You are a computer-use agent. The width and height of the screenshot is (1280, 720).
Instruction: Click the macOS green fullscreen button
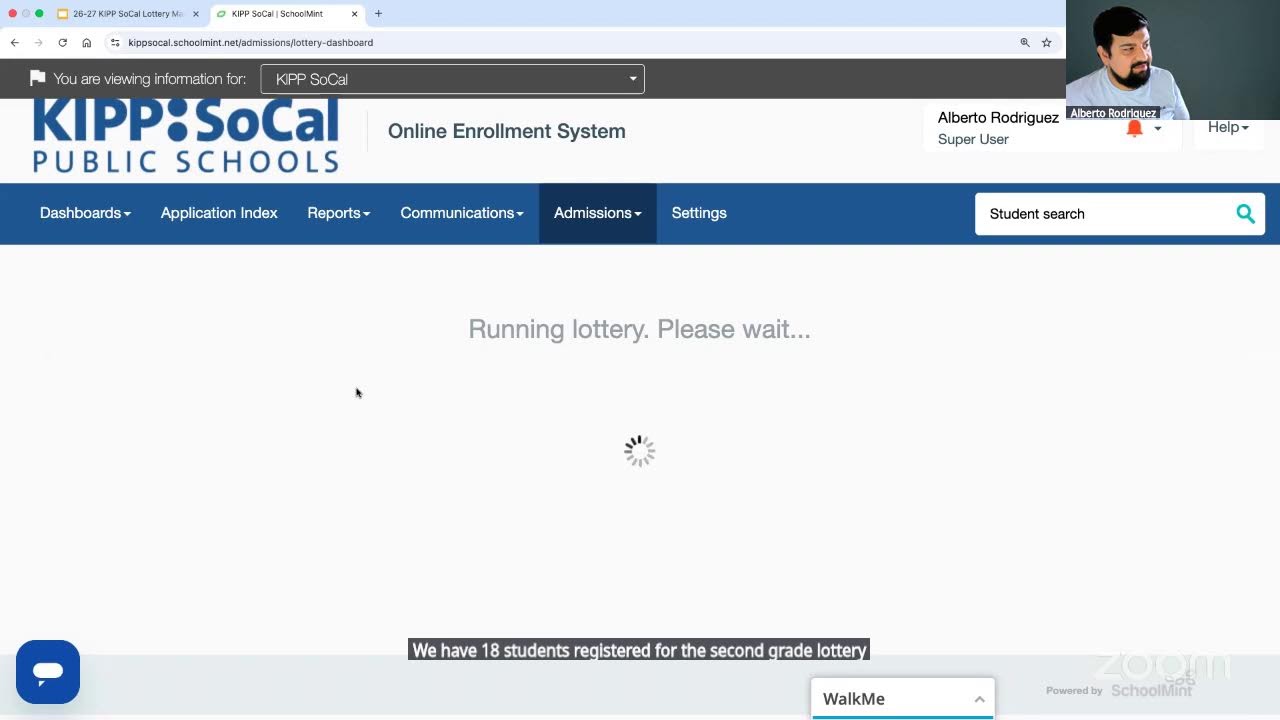39,13
